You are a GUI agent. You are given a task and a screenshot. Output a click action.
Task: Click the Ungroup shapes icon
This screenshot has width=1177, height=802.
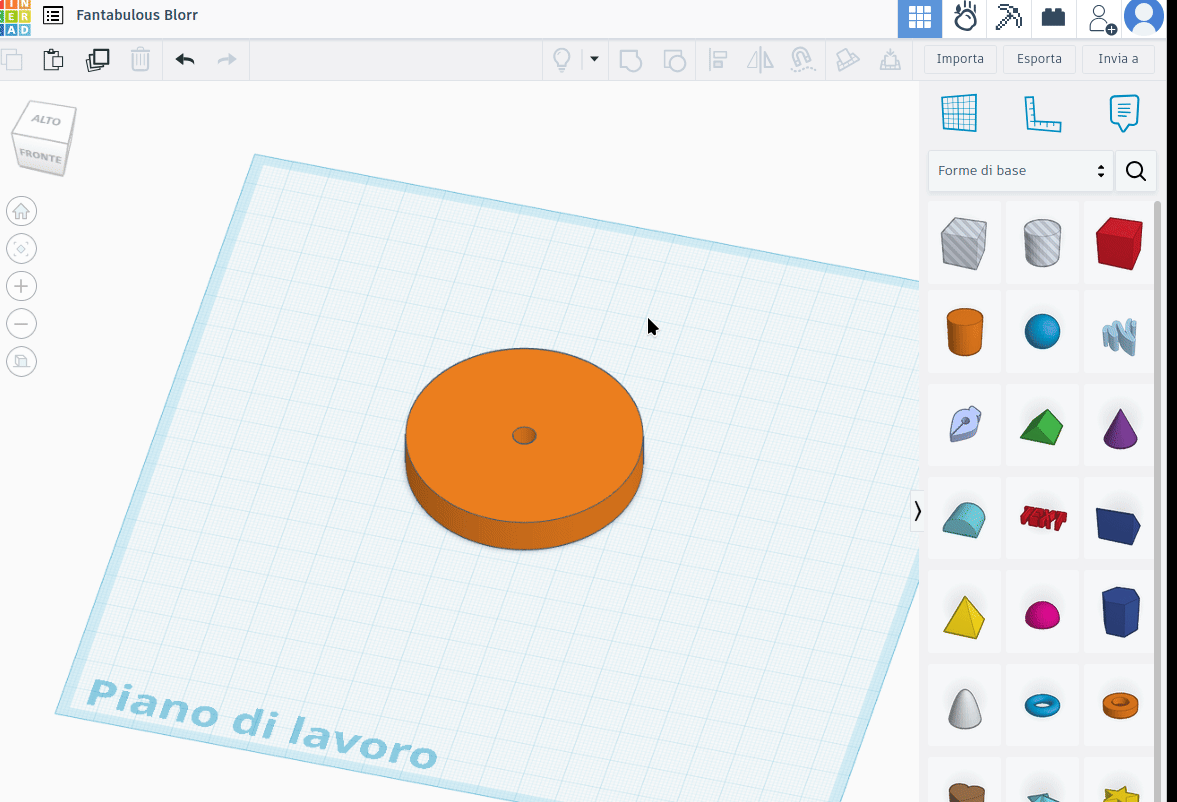[x=674, y=59]
